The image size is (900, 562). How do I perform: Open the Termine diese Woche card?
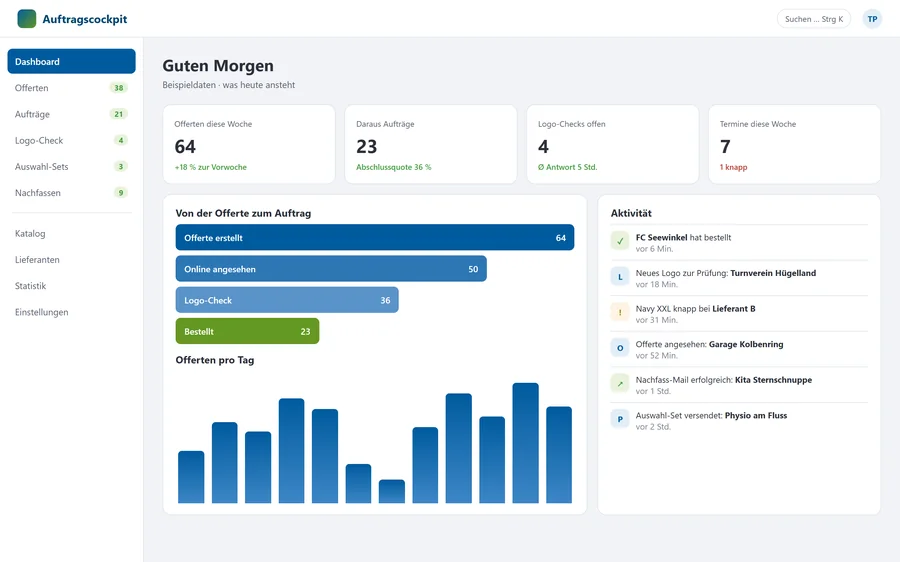pyautogui.click(x=794, y=144)
